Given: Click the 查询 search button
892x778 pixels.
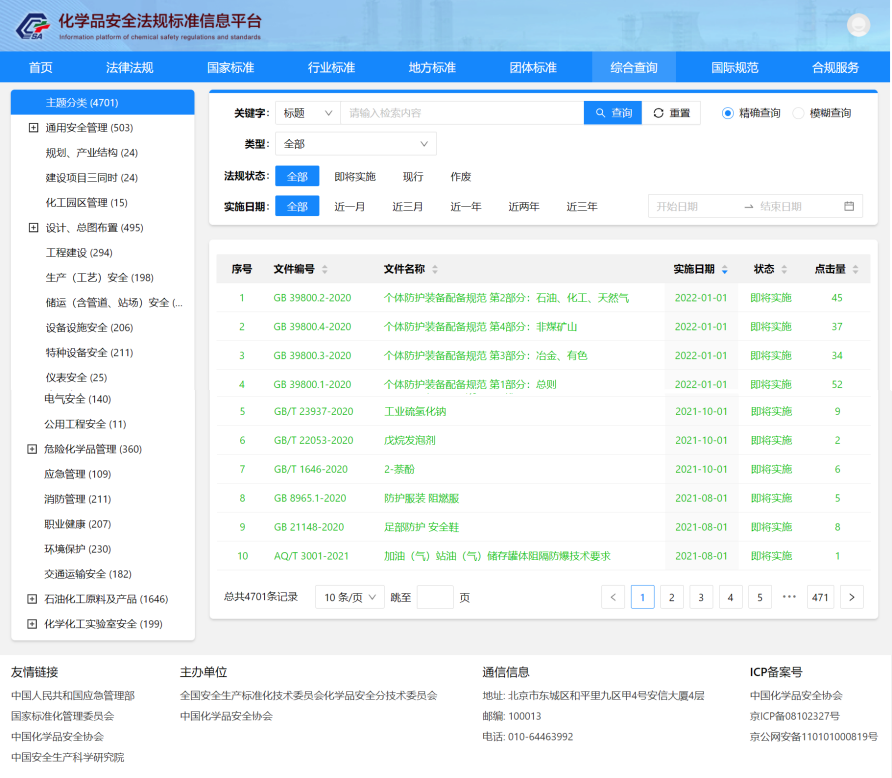Looking at the screenshot, I should click(612, 113).
